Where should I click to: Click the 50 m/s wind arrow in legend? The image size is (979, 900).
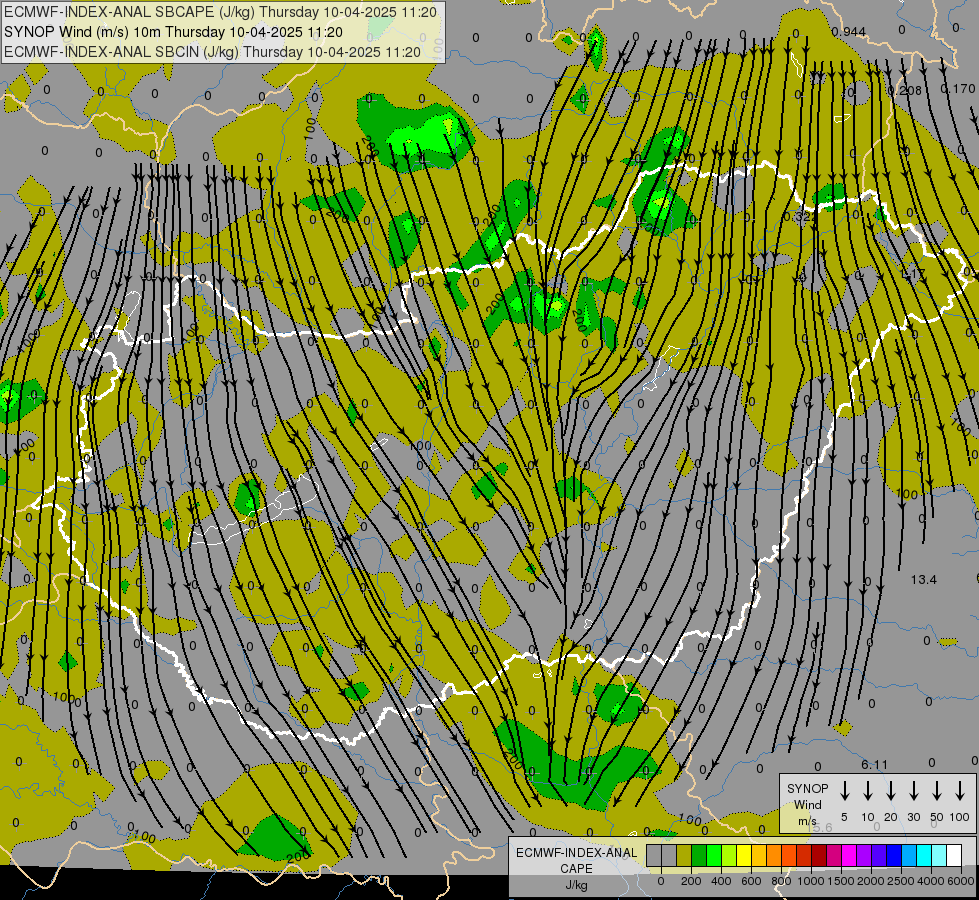coord(937,790)
